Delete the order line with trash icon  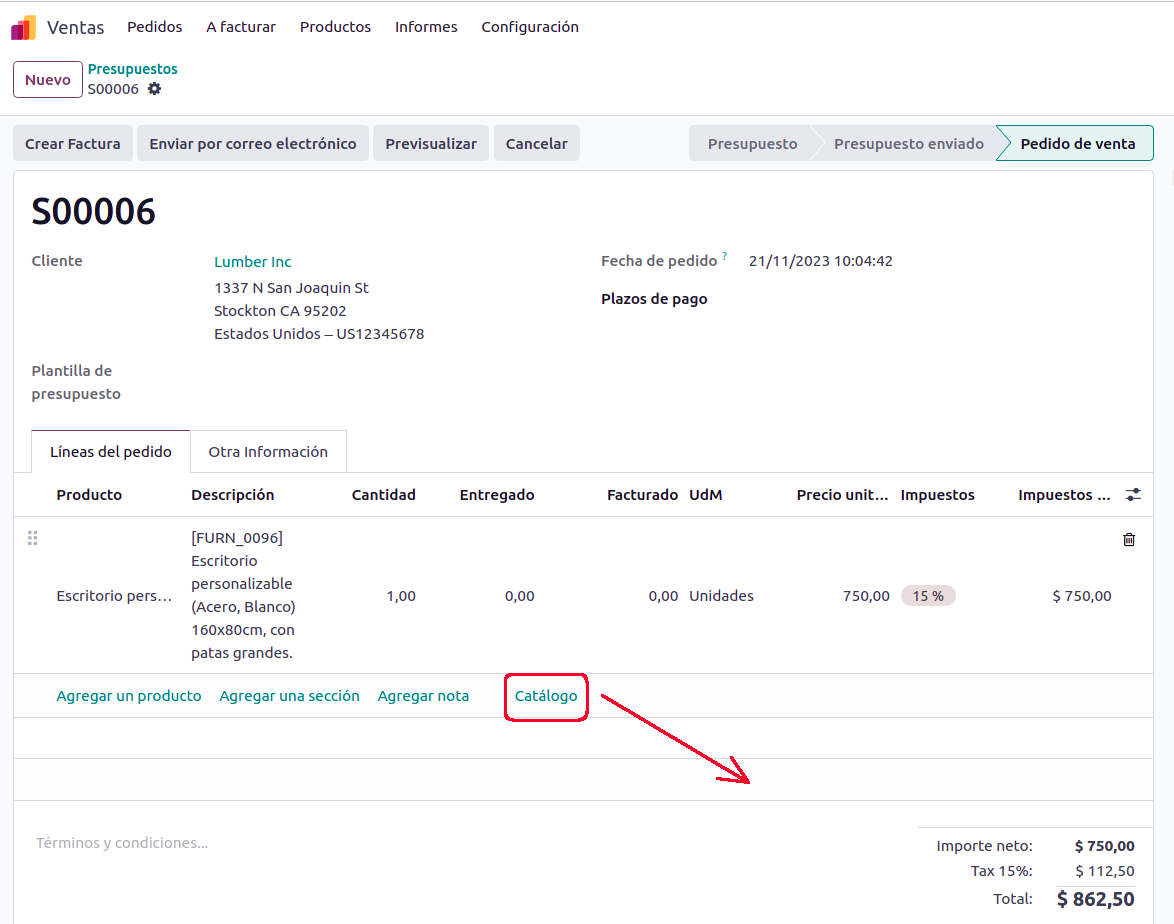coord(1129,539)
